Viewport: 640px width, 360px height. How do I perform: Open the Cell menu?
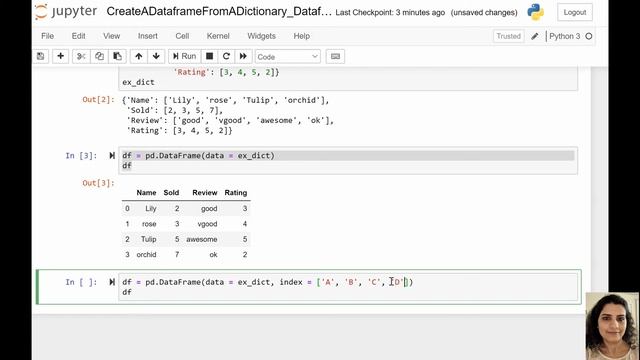pyautogui.click(x=182, y=36)
